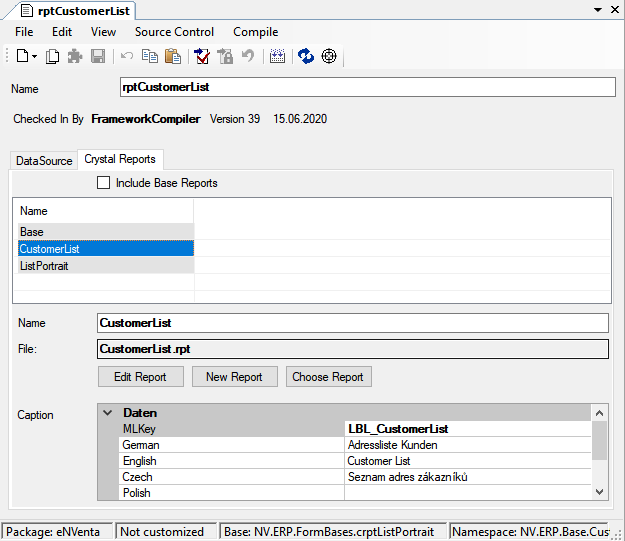
Task: Open the New document dropdown arrow
Action: tap(35, 57)
